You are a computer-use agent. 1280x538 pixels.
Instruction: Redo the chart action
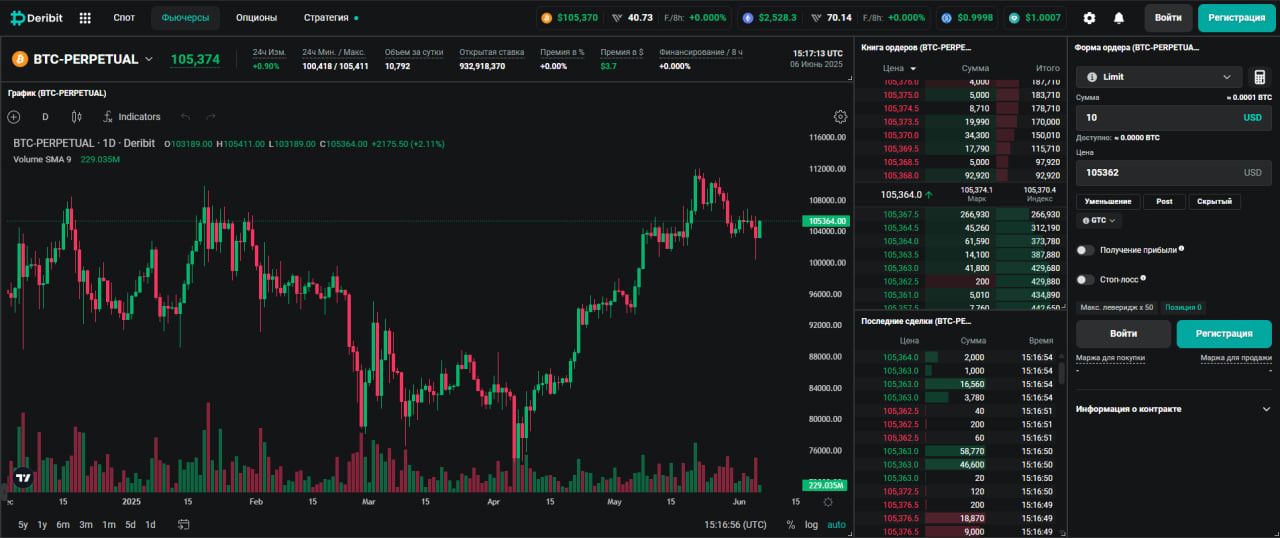tap(211, 117)
